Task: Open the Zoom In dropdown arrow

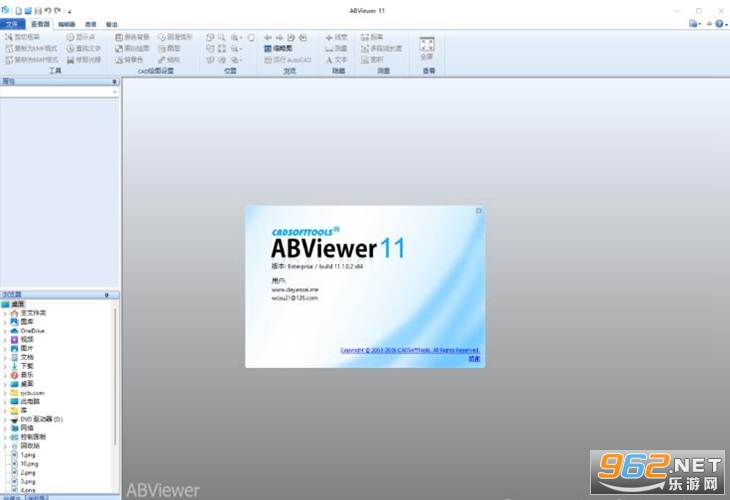Action: coord(241,37)
